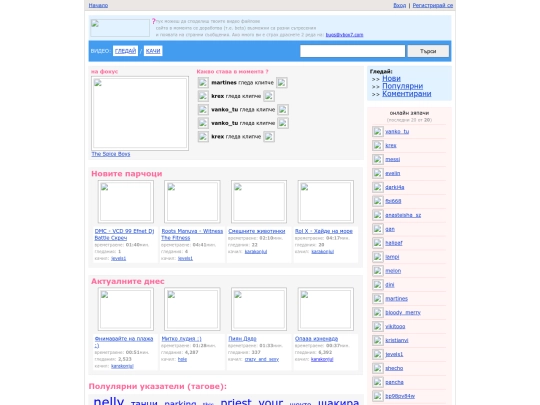Viewport: 540px width, 405px height.
Task: Open anastaisha_sz profile link
Action: point(403,215)
